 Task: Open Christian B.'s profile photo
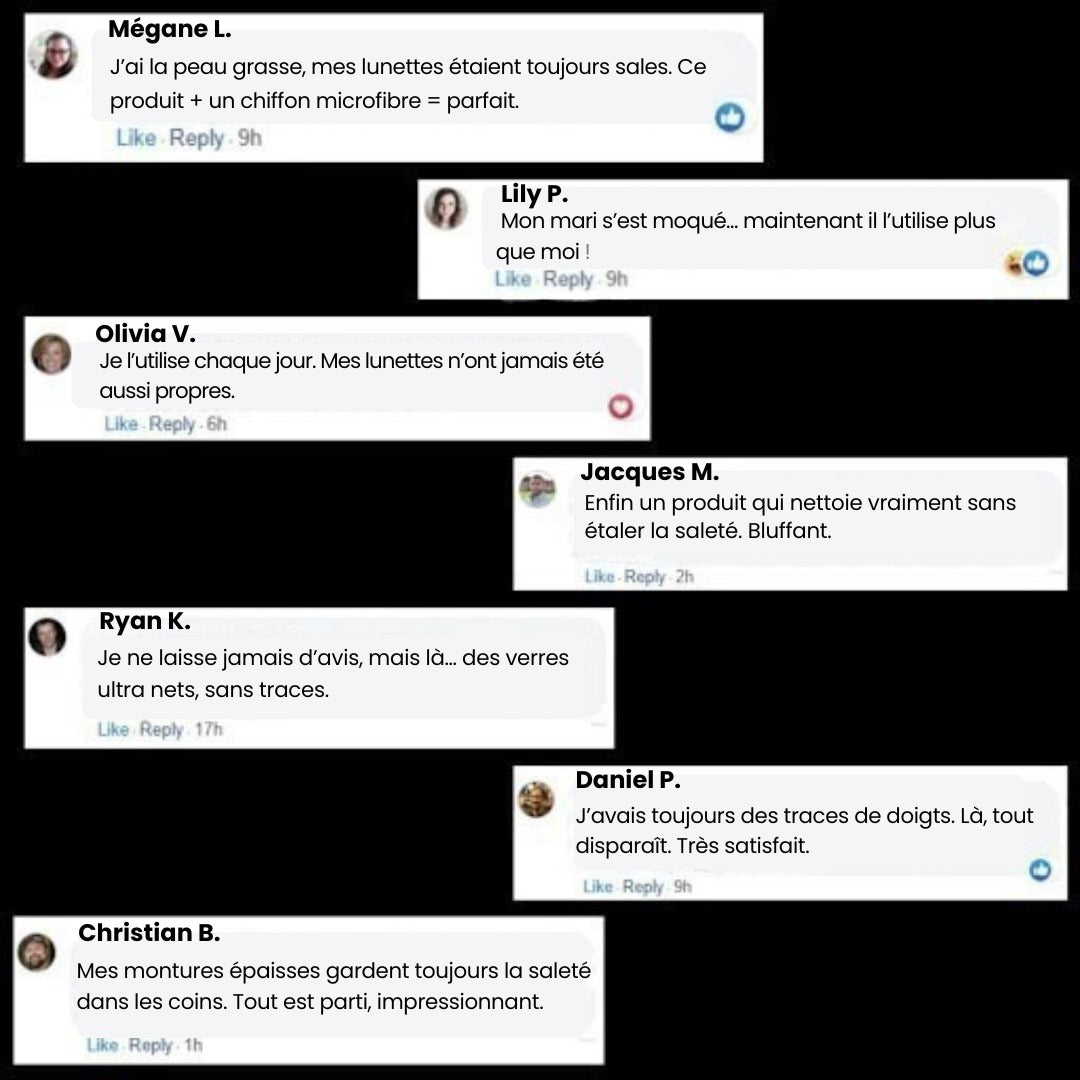pyautogui.click(x=37, y=953)
